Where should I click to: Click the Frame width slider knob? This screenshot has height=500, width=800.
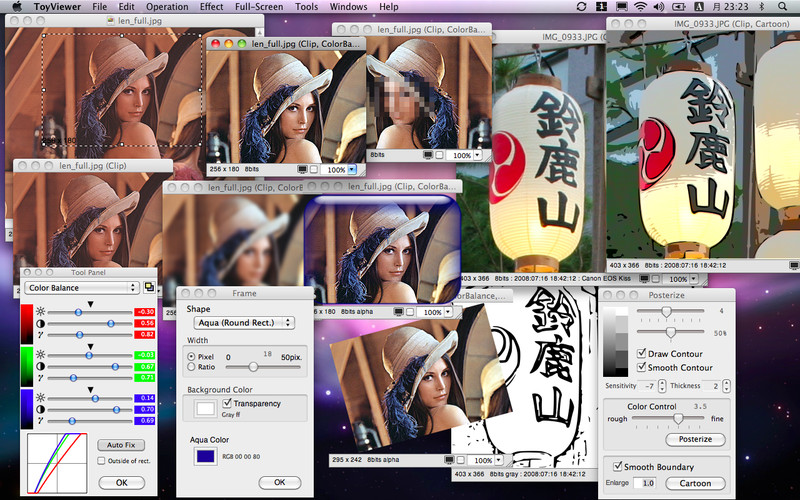253,366
